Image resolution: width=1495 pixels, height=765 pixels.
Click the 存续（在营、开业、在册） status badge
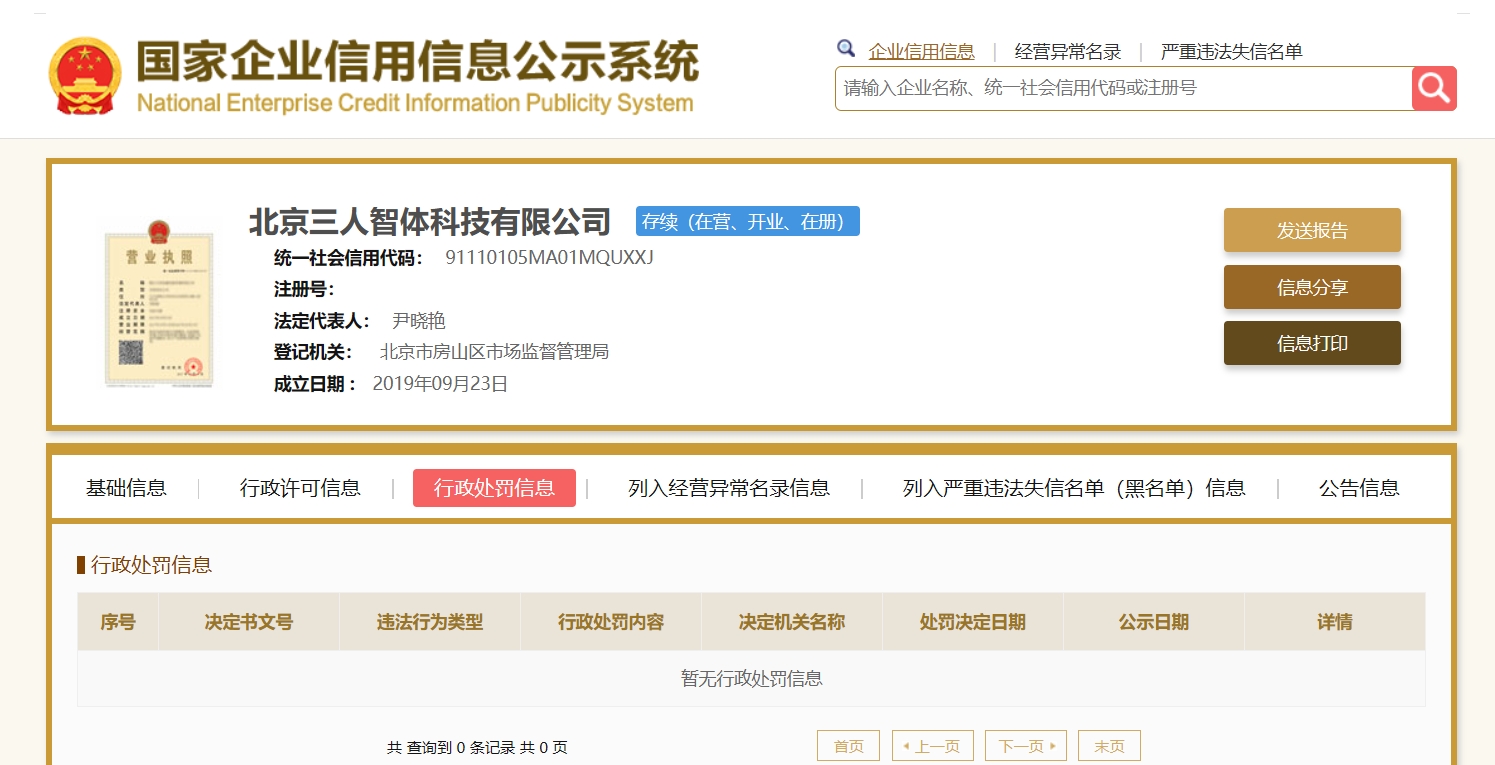[x=748, y=221]
